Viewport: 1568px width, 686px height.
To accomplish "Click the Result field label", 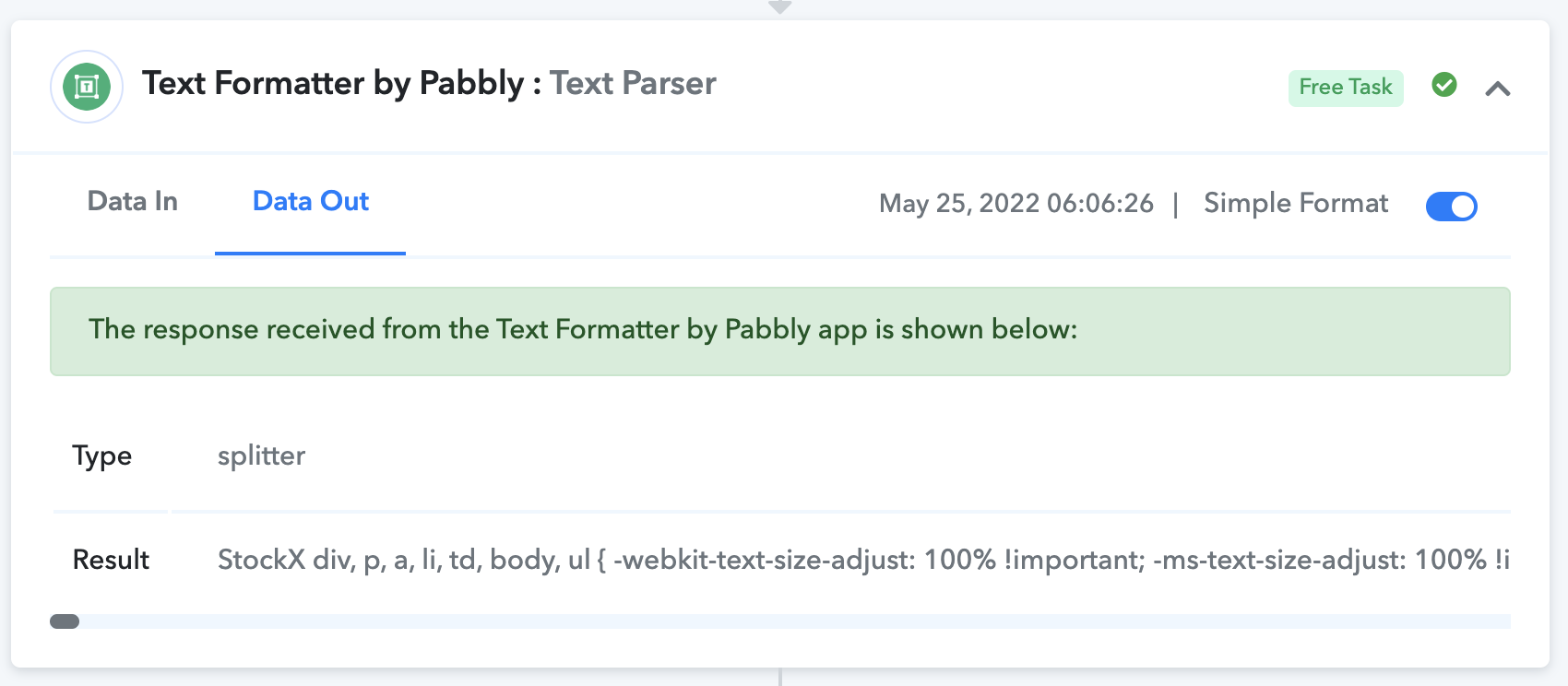I will click(x=111, y=560).
